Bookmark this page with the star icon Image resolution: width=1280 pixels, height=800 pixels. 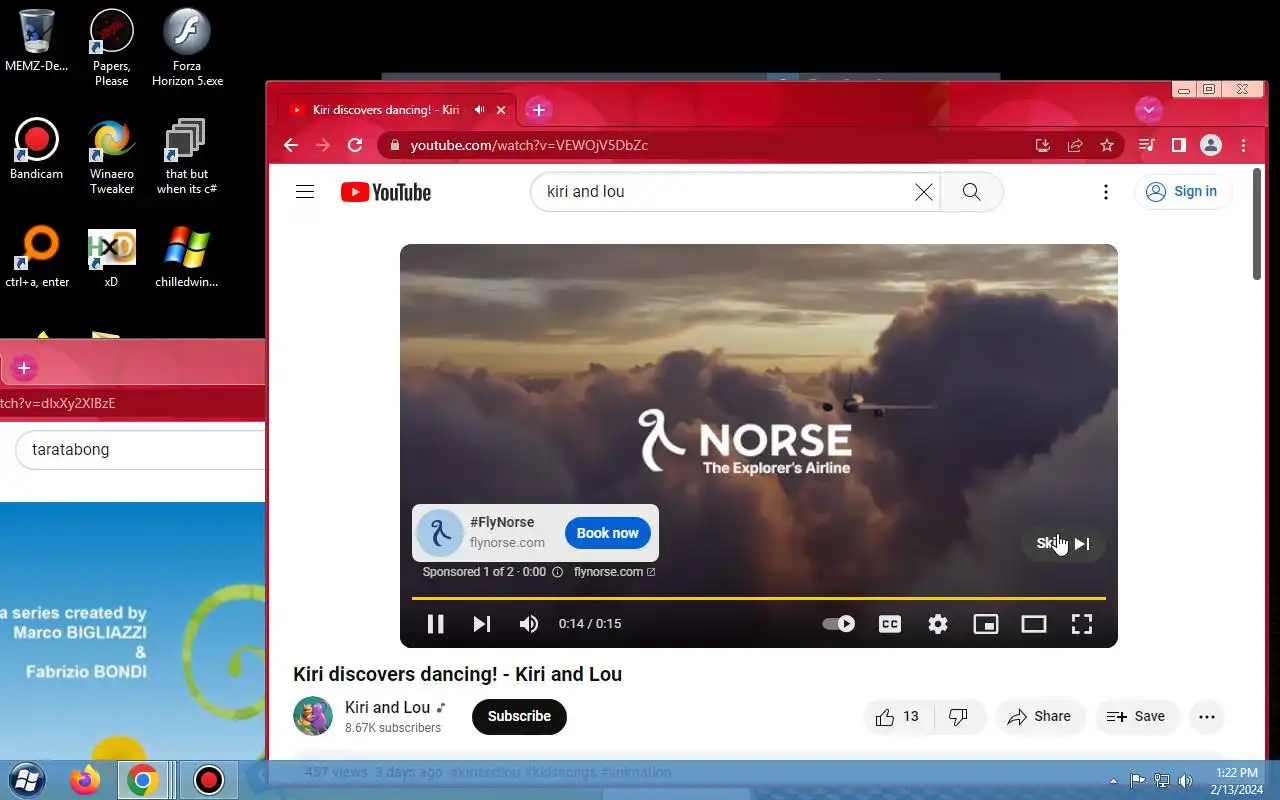pos(1107,145)
